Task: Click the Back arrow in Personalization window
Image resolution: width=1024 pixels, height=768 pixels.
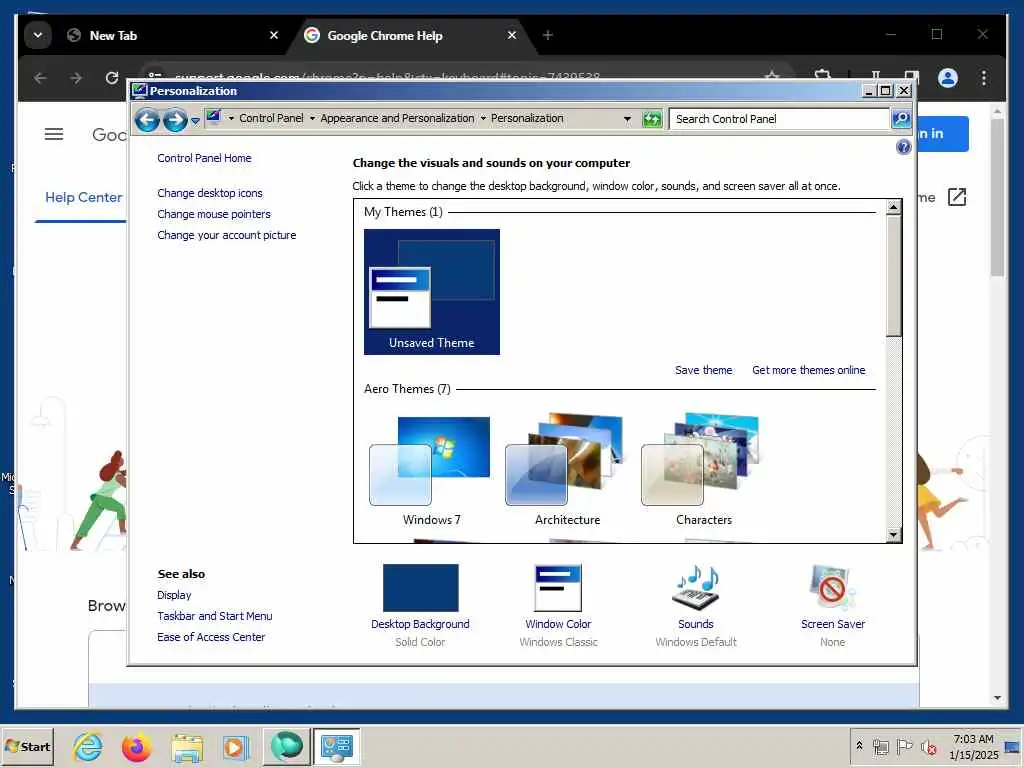Action: coord(148,120)
